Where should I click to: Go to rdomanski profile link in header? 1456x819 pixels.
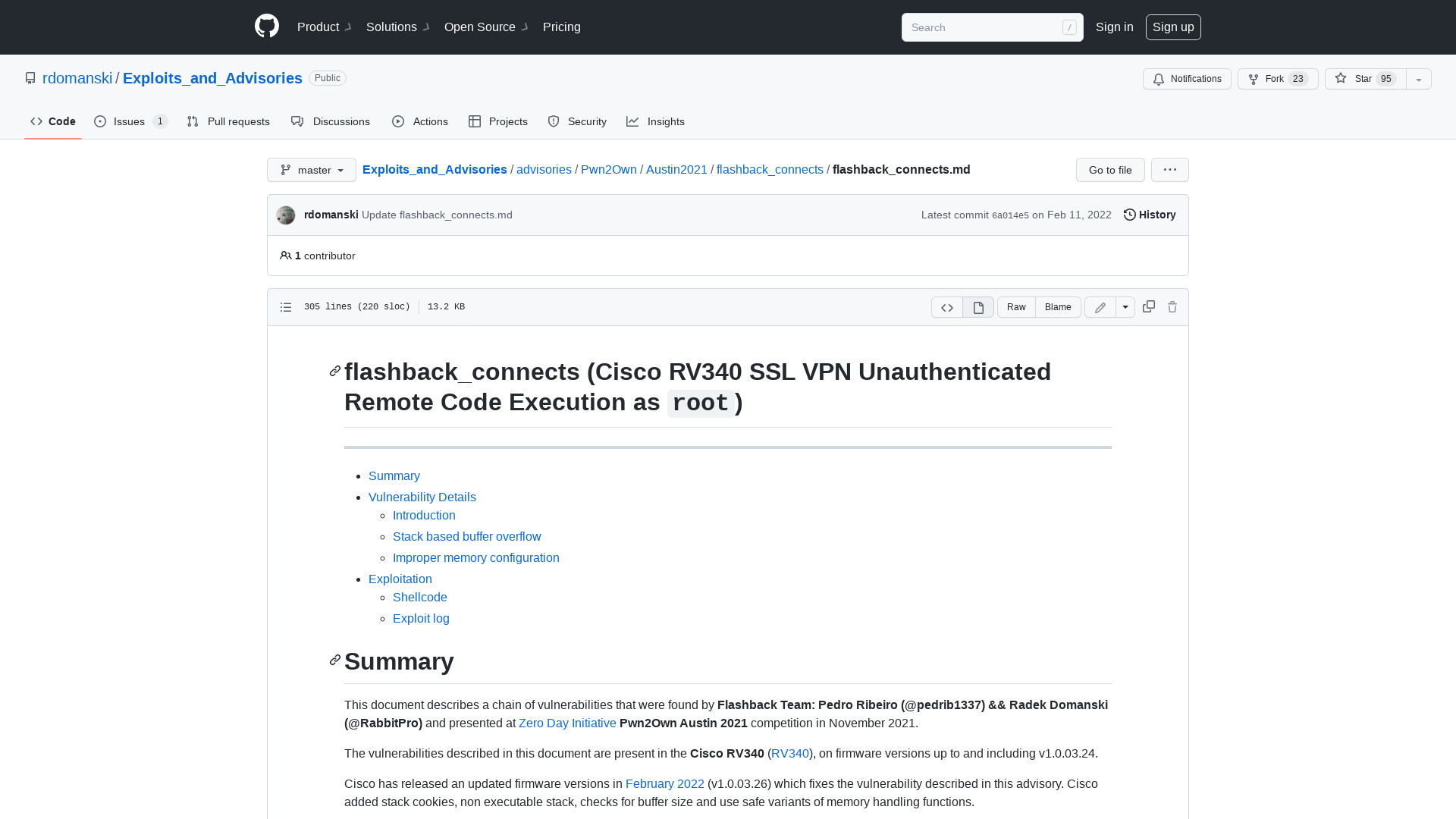(77, 78)
